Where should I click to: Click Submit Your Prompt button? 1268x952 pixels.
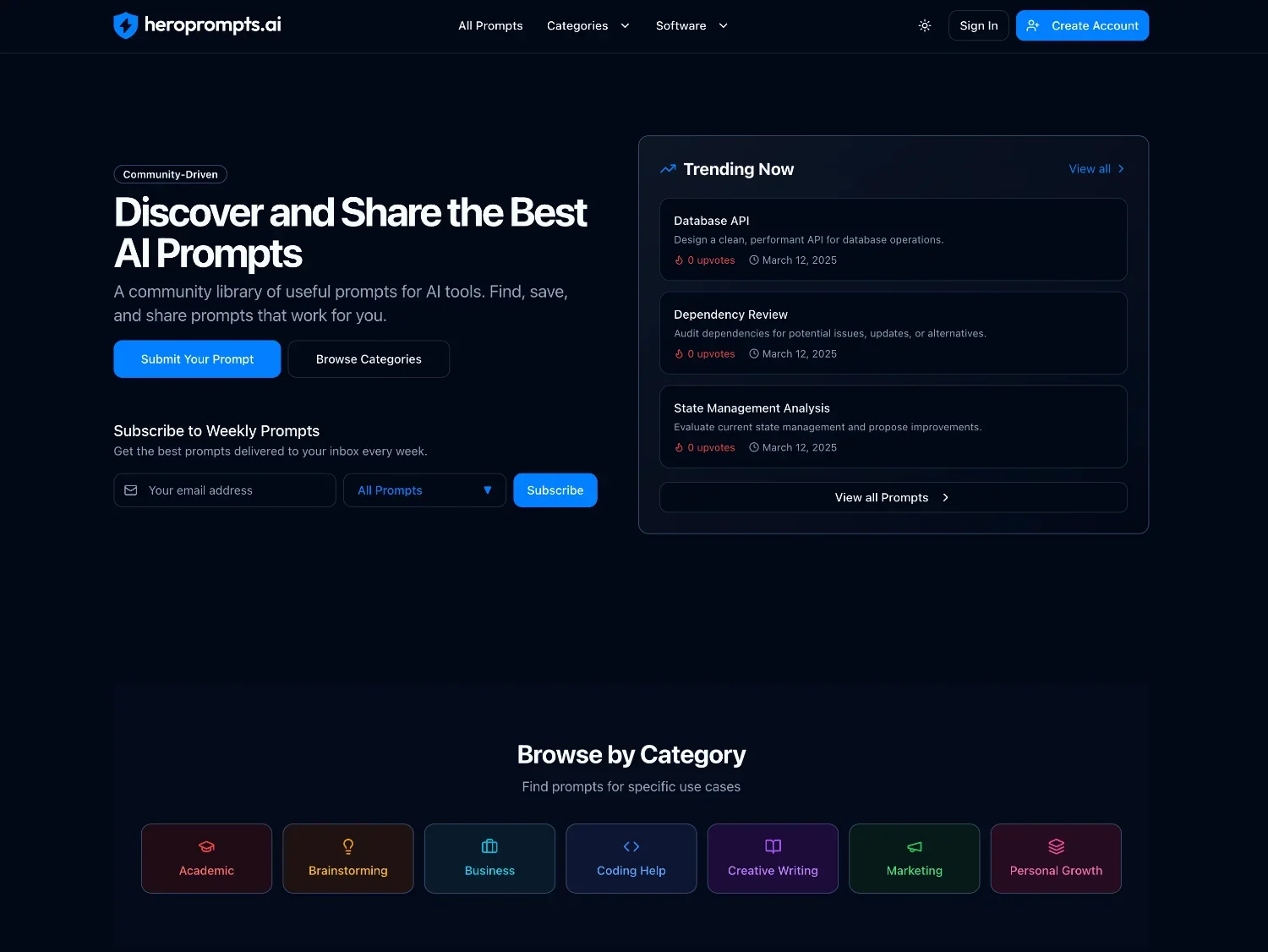pos(197,359)
